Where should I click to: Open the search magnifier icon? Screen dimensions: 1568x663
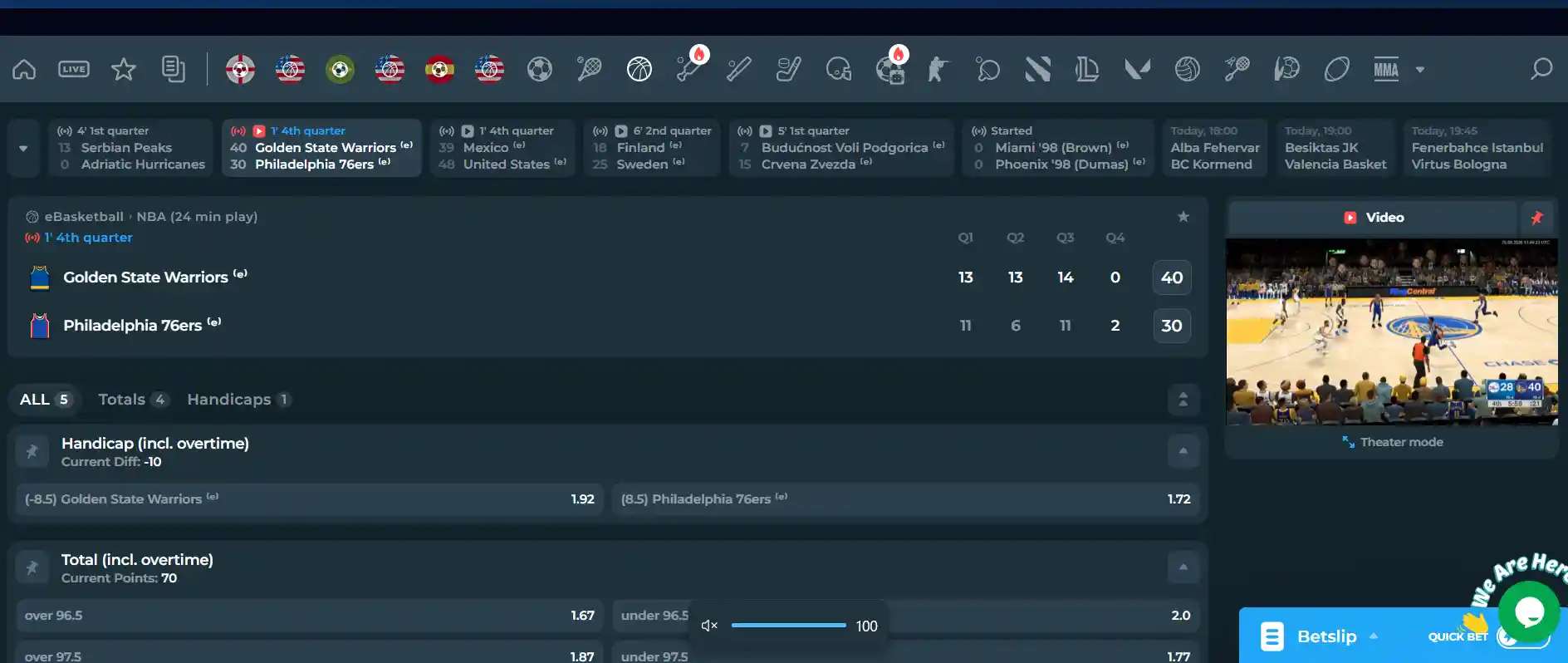coord(1541,69)
